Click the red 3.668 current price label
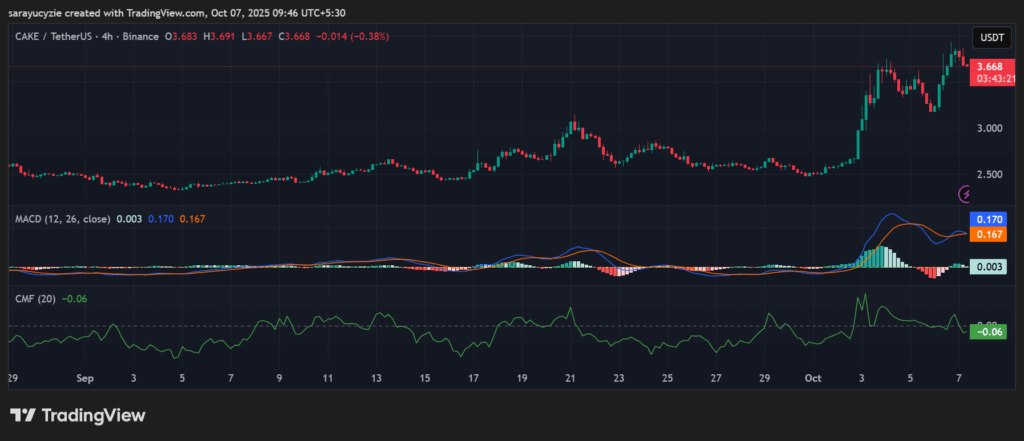The height and width of the screenshot is (441, 1024). point(989,67)
